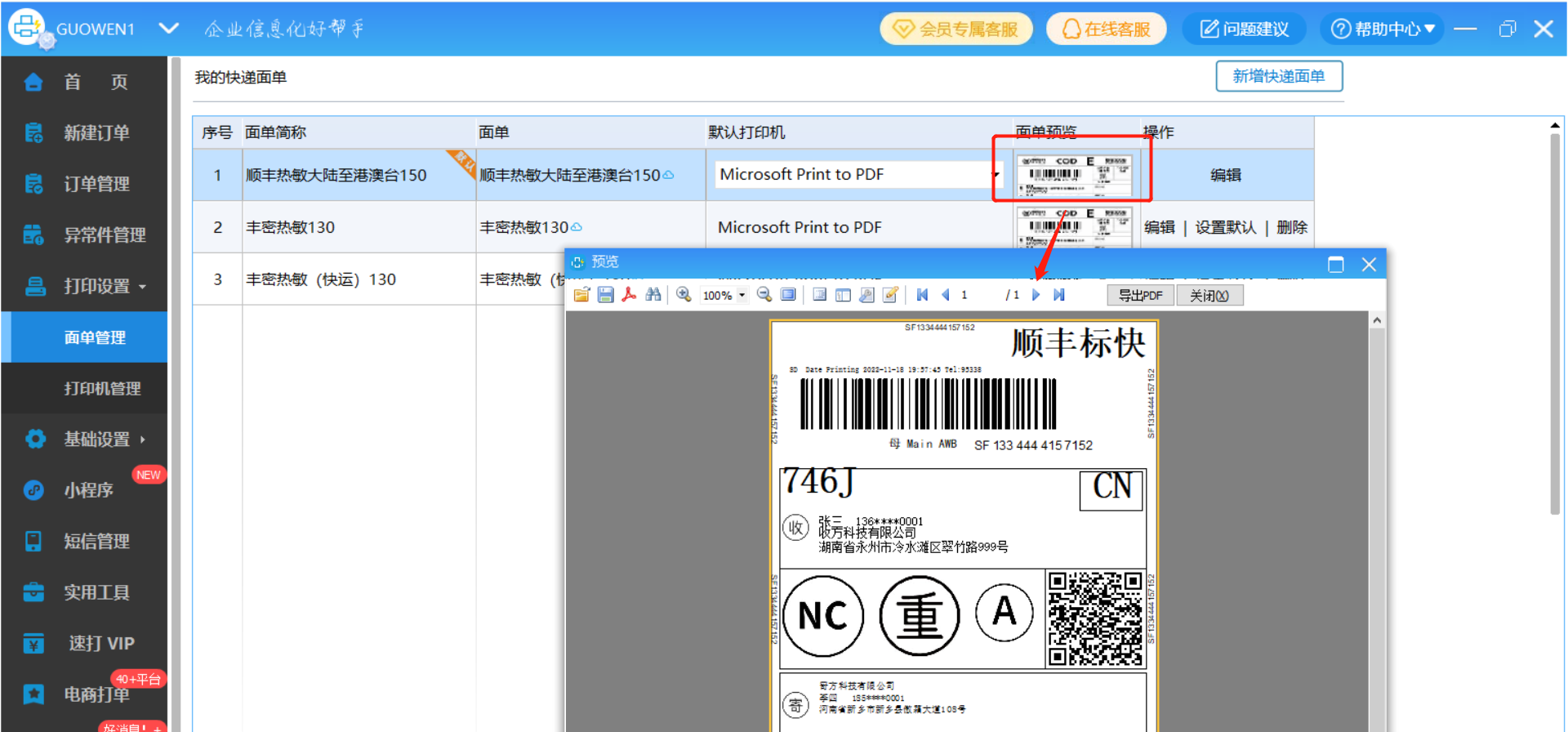This screenshot has height=732, width=1568.
Task: Go to last page in preview
Action: click(x=1059, y=295)
